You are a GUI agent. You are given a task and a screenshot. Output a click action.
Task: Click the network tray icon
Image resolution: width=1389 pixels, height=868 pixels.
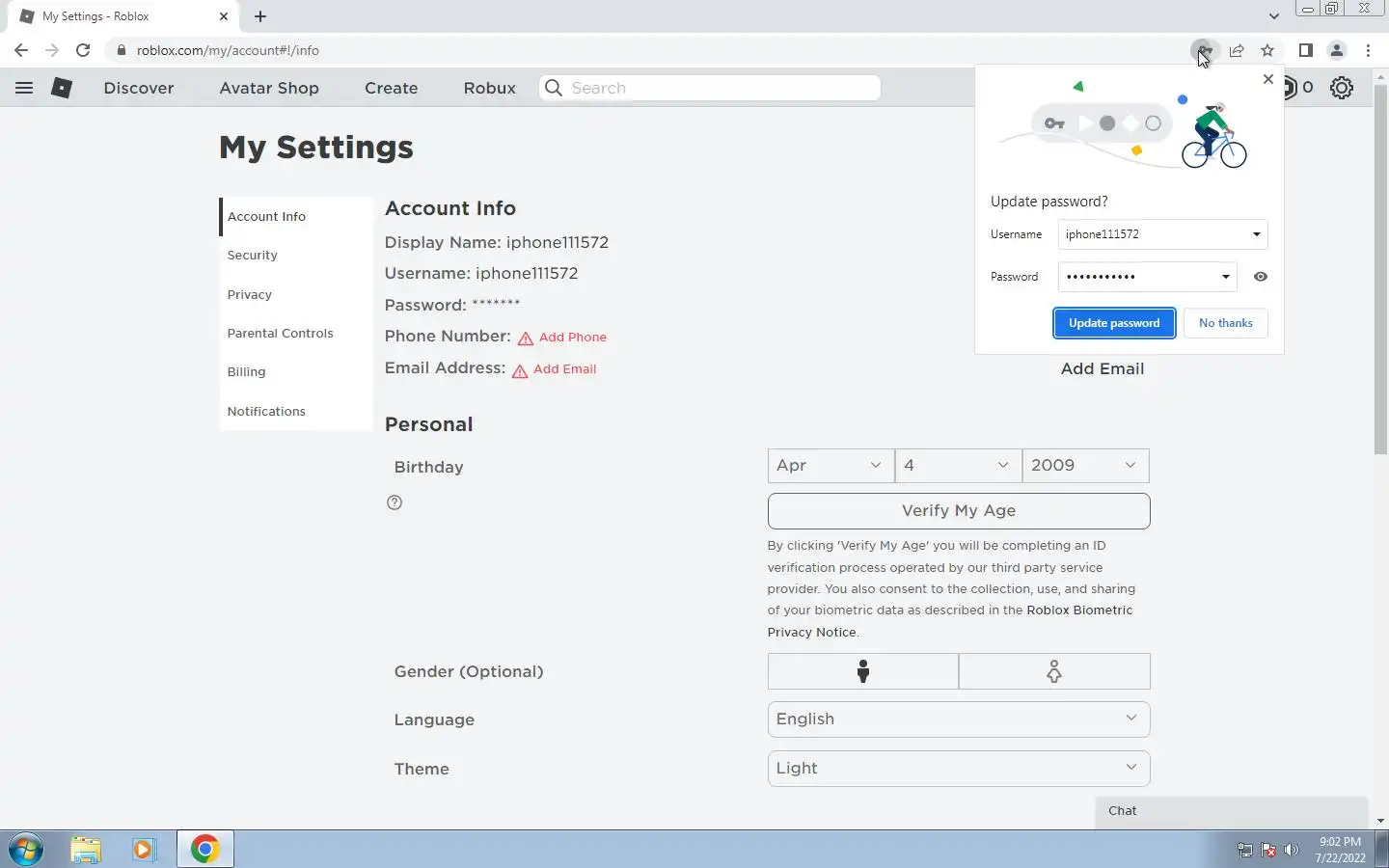click(x=1245, y=851)
